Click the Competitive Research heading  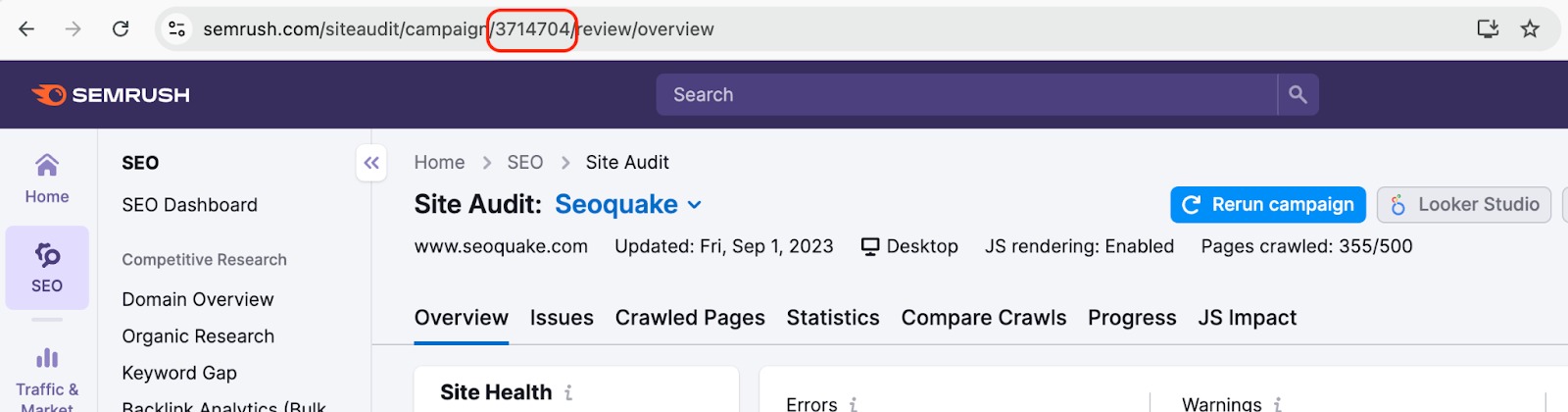205,260
